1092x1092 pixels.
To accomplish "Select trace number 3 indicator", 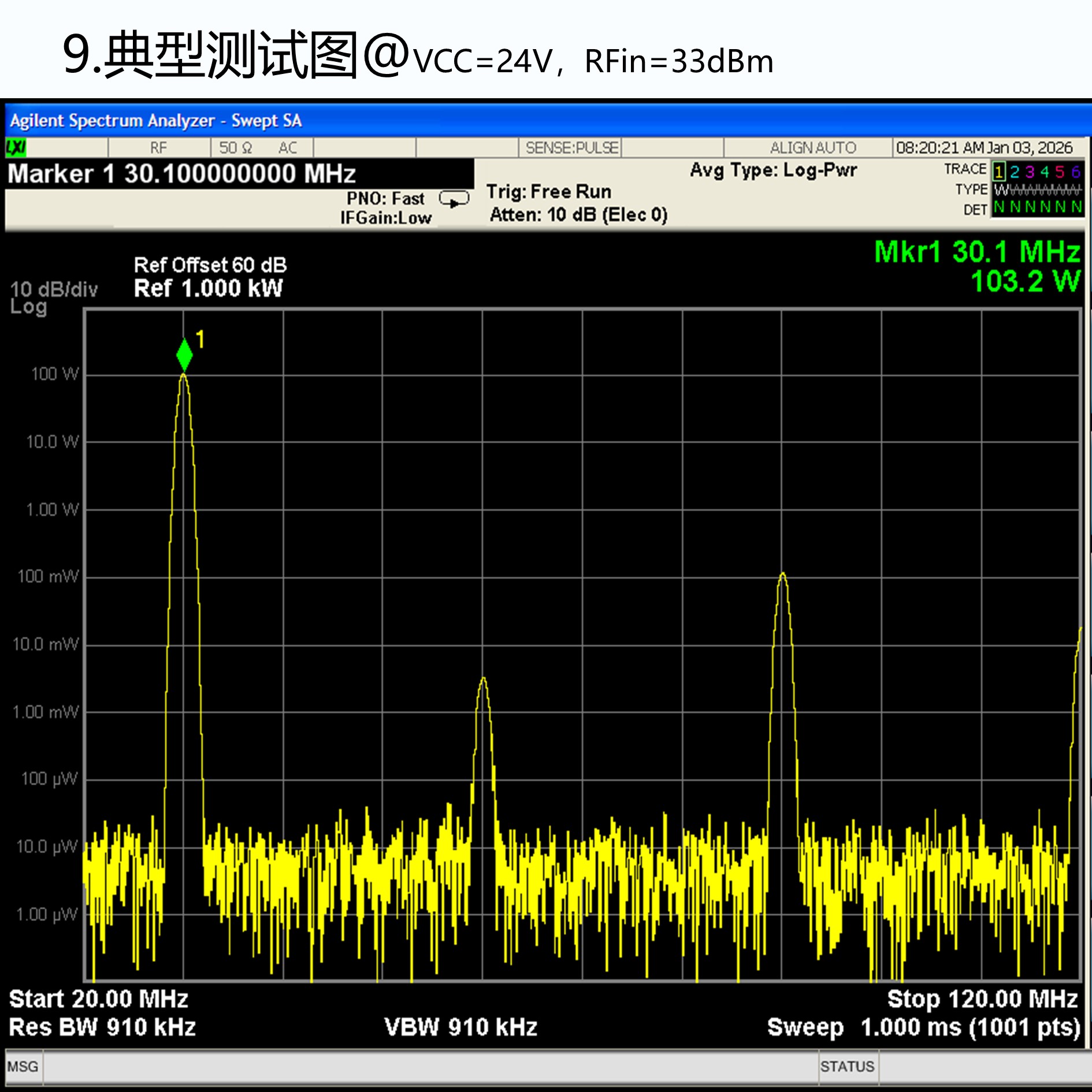I will click(x=1030, y=172).
